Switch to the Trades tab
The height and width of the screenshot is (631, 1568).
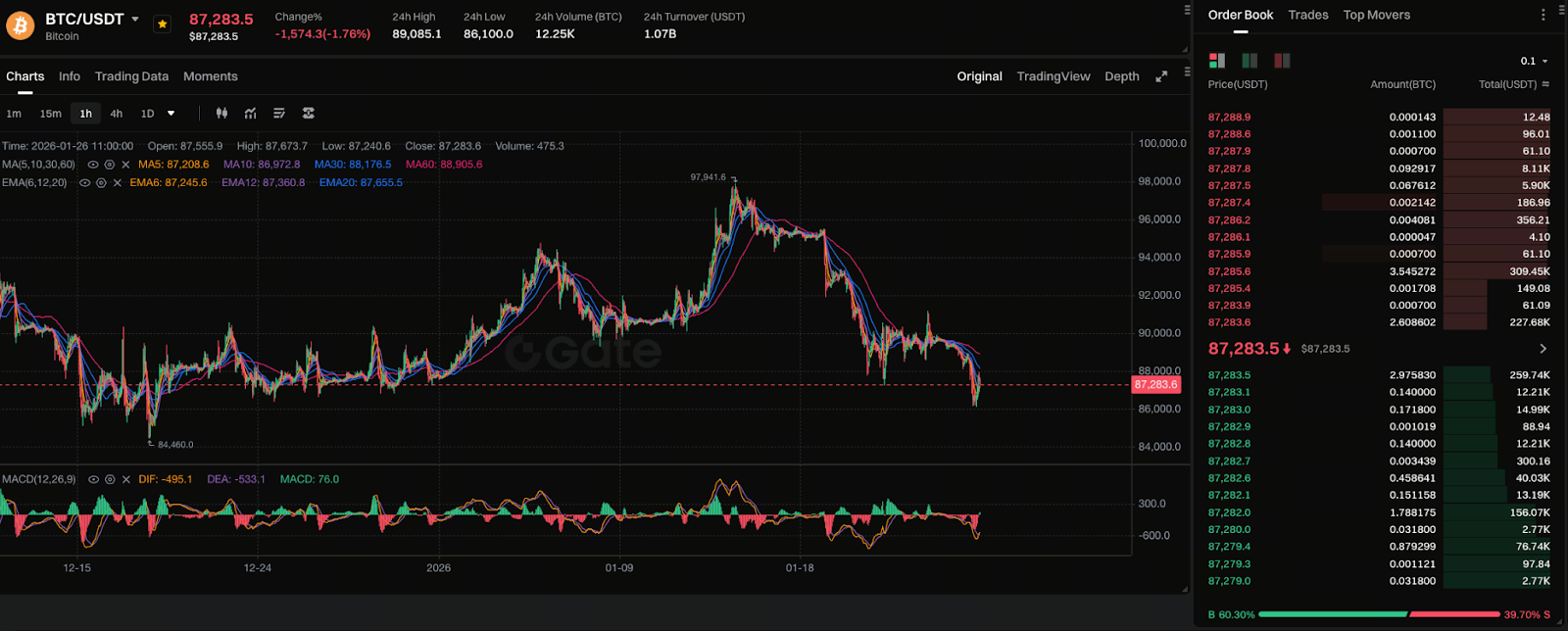1307,15
